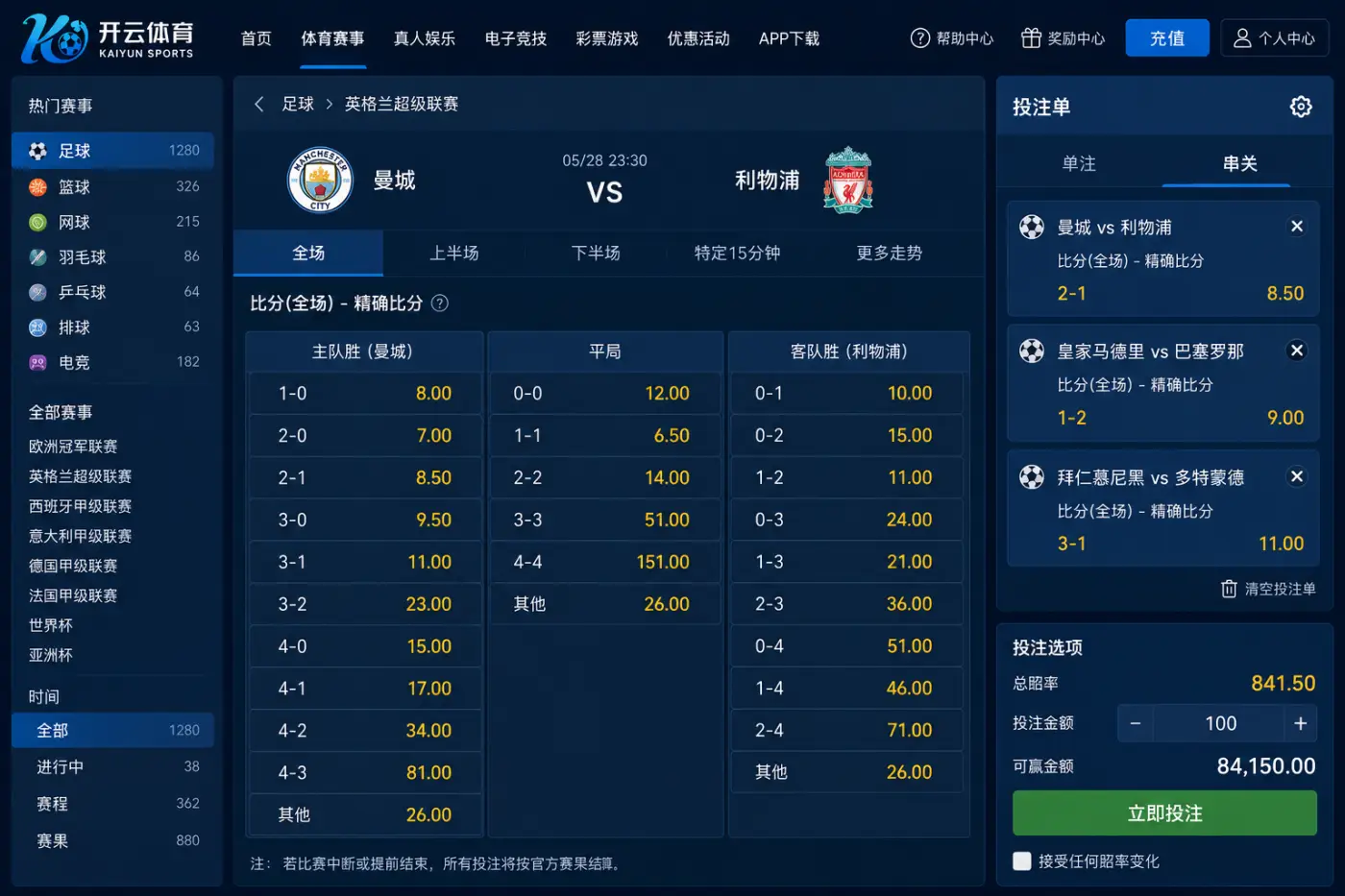Click the 足球 breadcrumb link
Screen dimensions: 1345x896
pyautogui.click(x=298, y=104)
